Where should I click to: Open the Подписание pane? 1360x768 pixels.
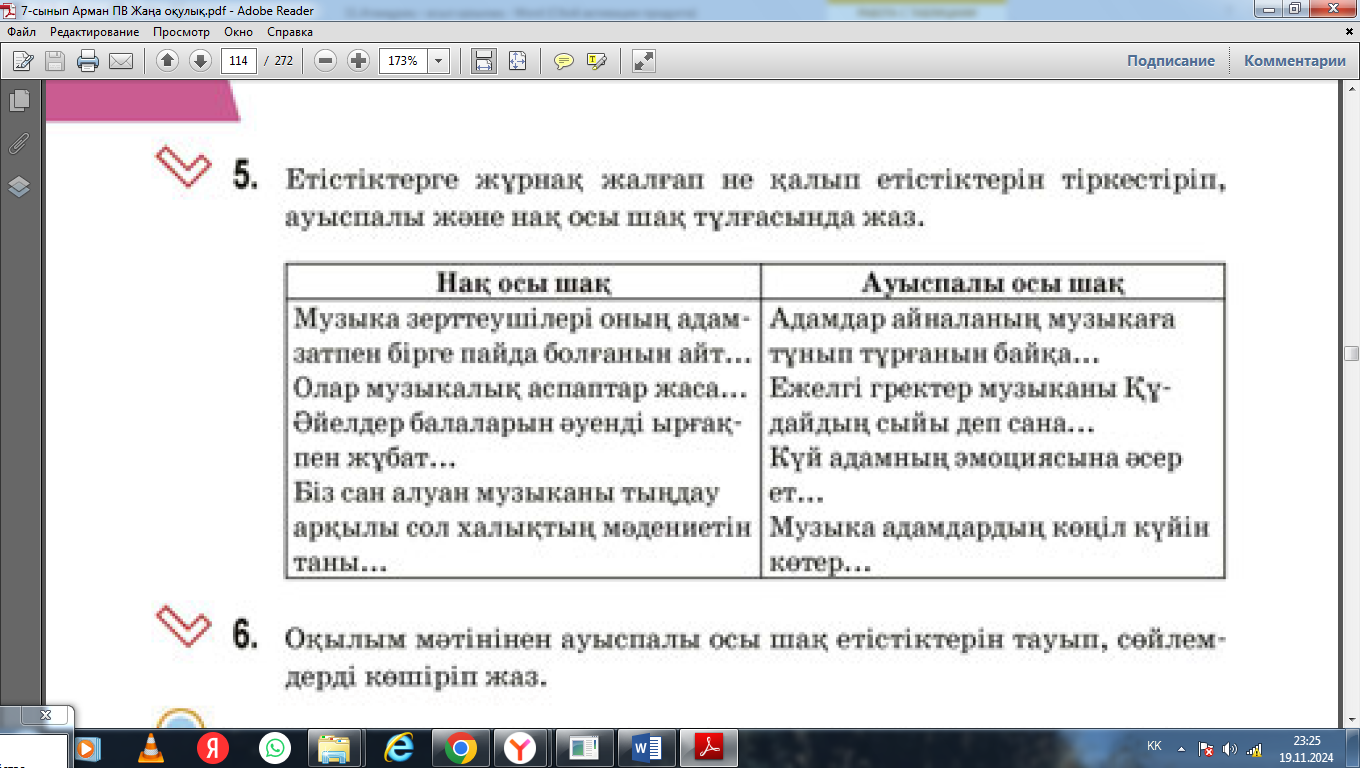(1170, 61)
